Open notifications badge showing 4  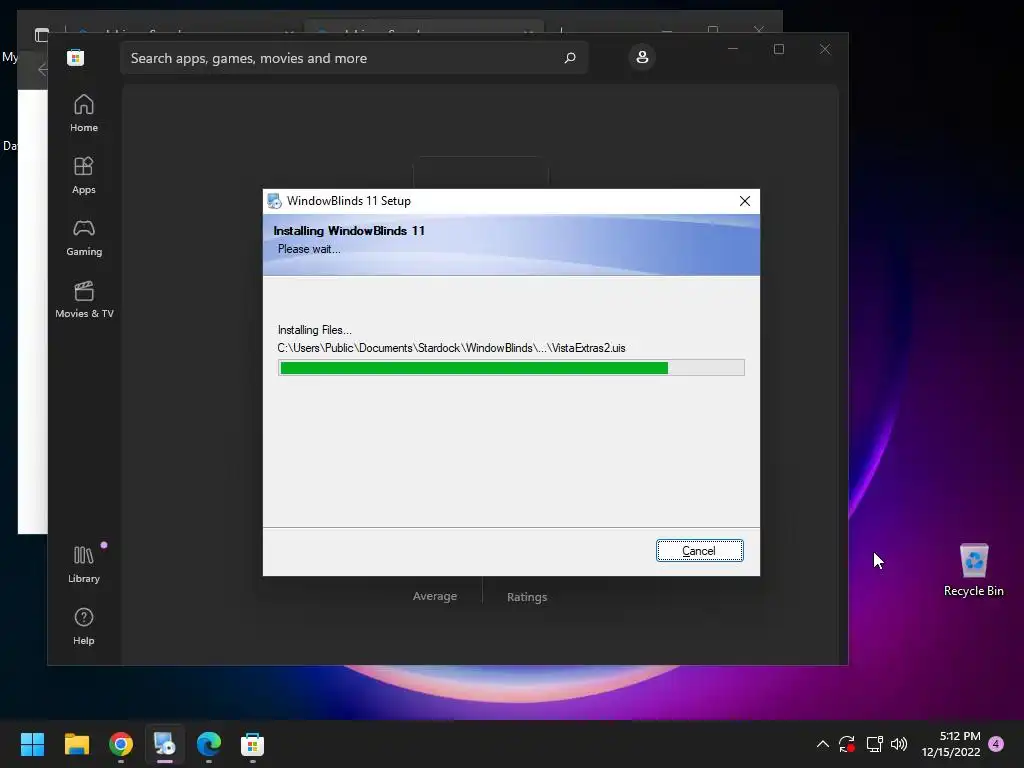(x=996, y=744)
